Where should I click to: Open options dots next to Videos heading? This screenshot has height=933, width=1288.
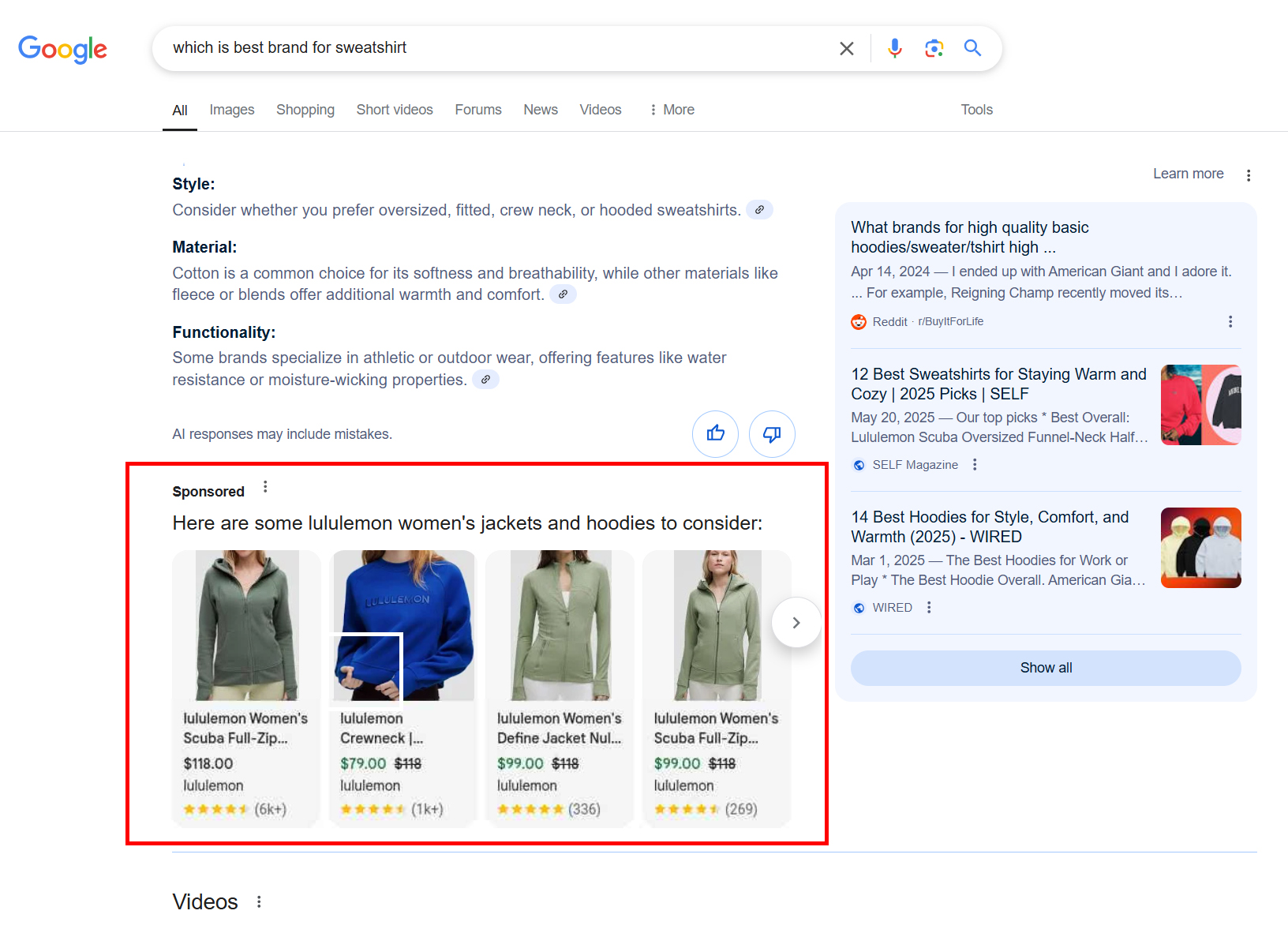pyautogui.click(x=259, y=901)
